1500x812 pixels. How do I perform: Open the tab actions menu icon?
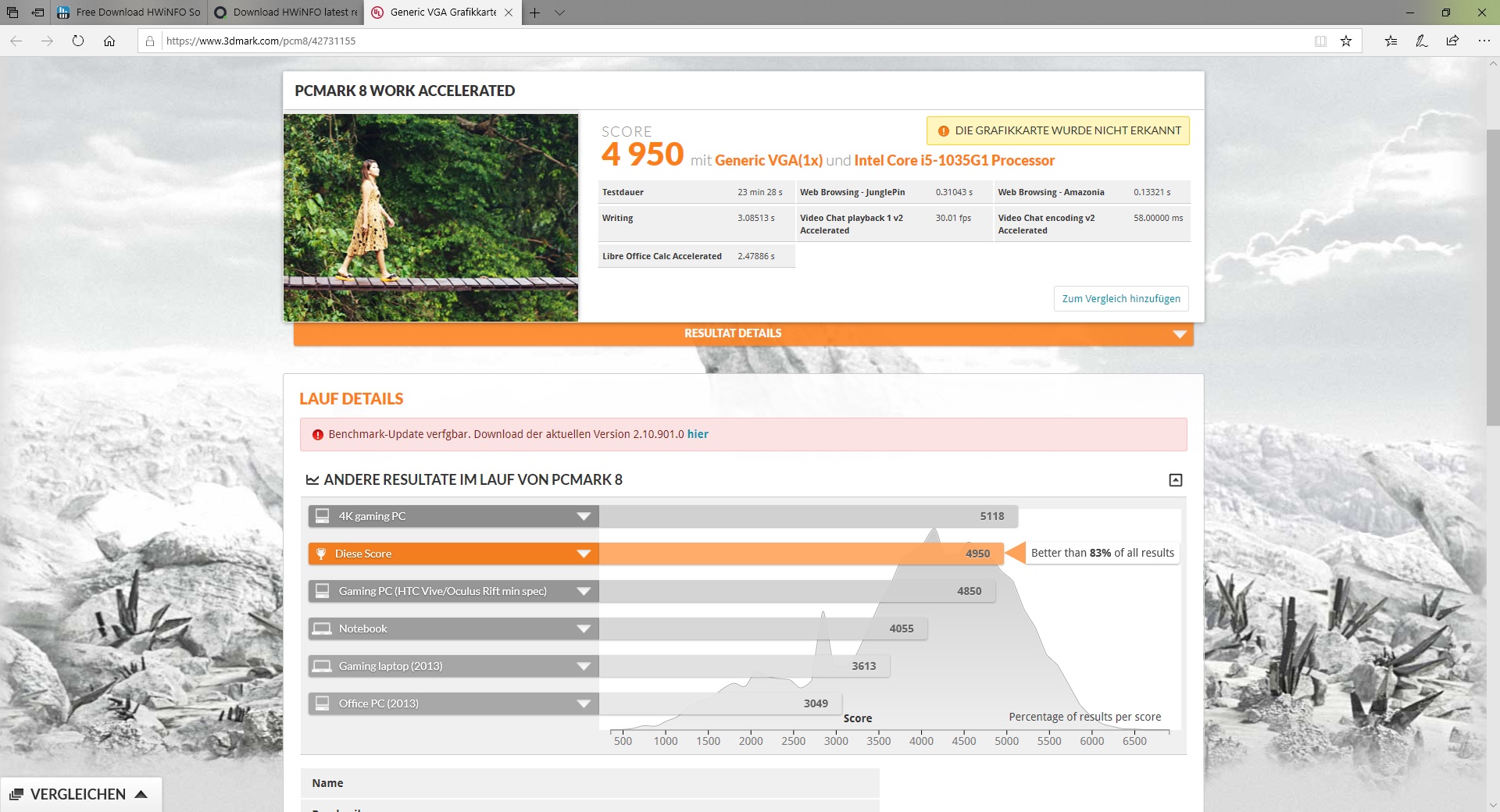[x=12, y=12]
